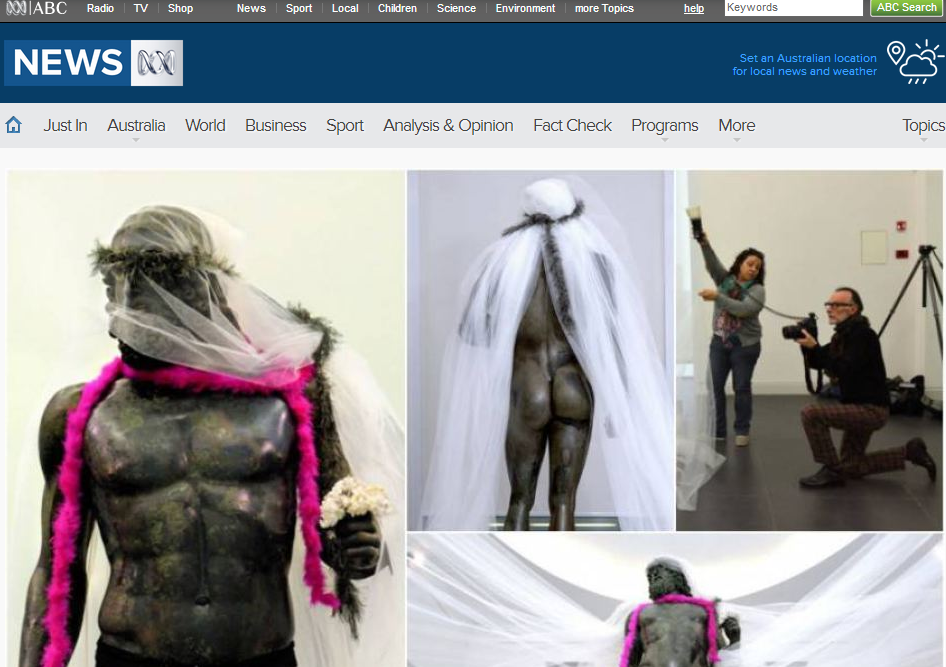Click the ABC logo in top bar
This screenshot has height=667, width=946.
pos(36,8)
